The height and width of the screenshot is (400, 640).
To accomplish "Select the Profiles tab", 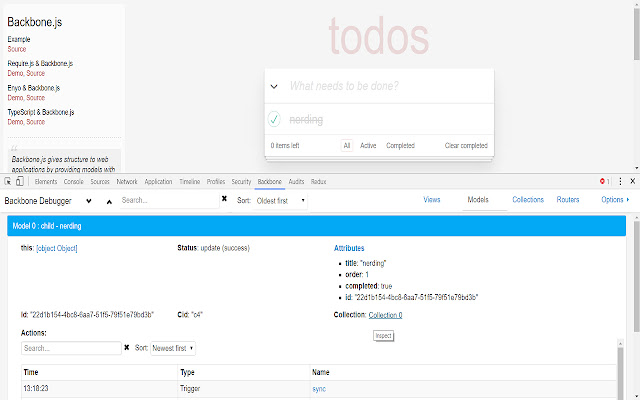I will (x=216, y=182).
